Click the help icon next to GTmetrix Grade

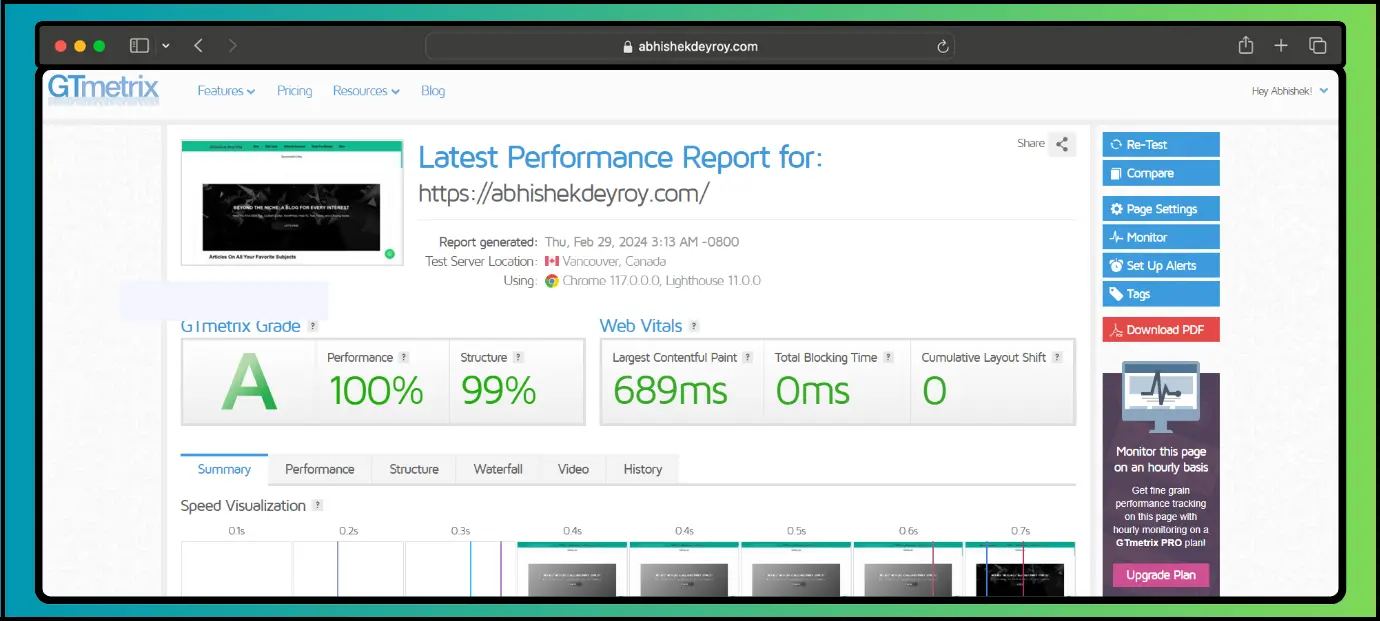pos(313,326)
